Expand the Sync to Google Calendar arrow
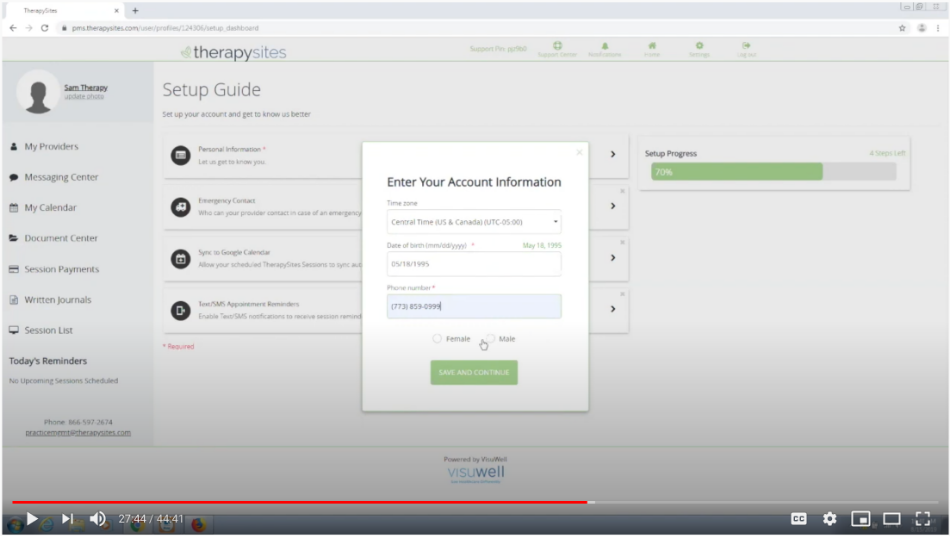This screenshot has height=536, width=950. click(x=613, y=258)
